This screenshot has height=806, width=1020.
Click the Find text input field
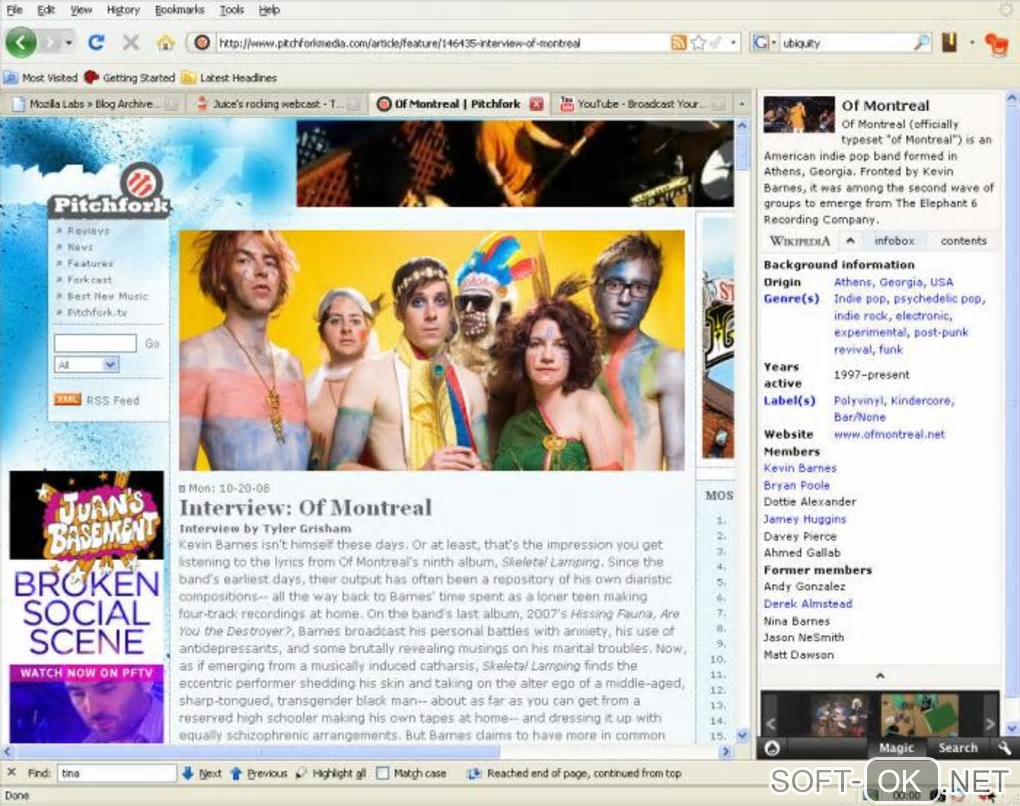point(116,773)
